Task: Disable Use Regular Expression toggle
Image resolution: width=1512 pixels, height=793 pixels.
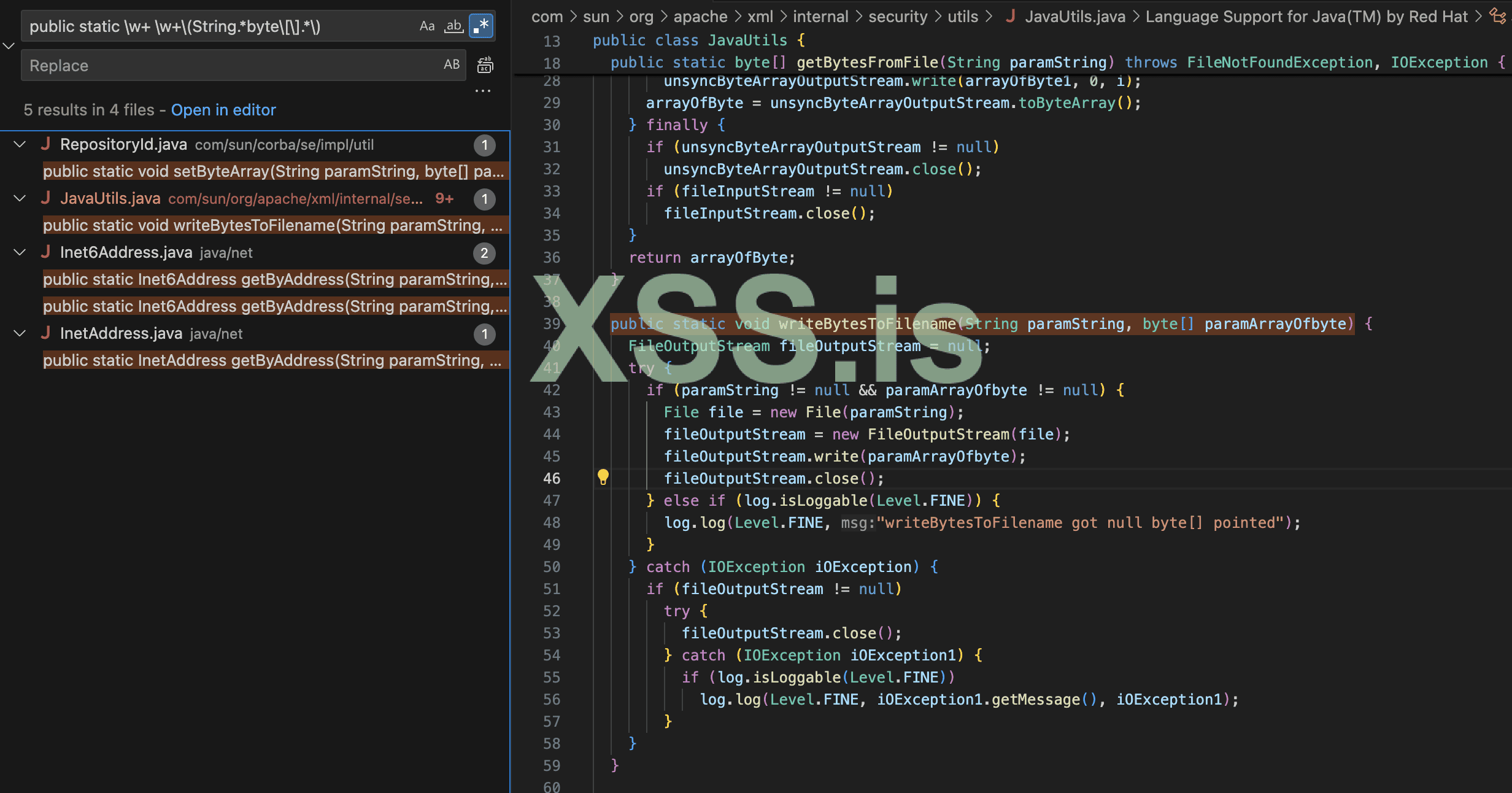Action: [x=481, y=26]
